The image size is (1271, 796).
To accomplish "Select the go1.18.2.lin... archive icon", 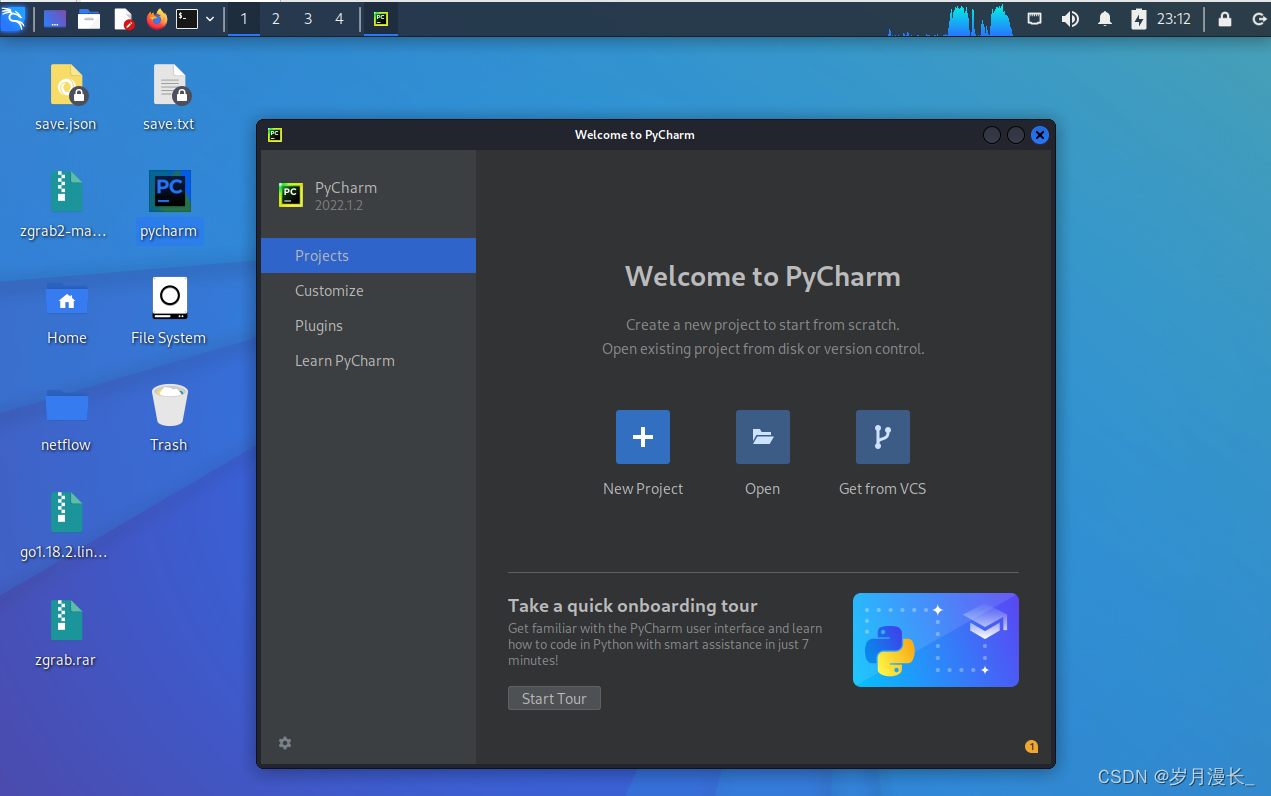I will 67,512.
